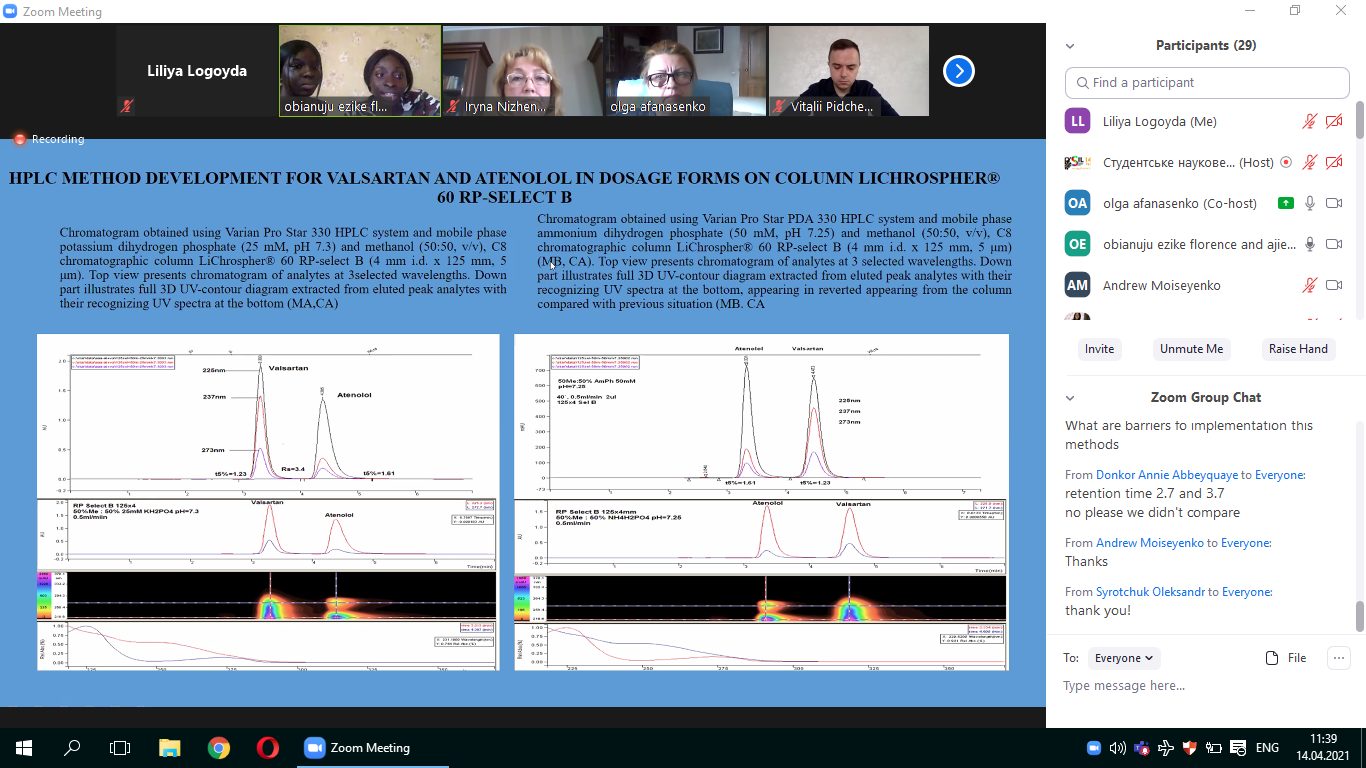Click the chat message scrollbar thumb
1366x768 pixels.
point(1359,616)
